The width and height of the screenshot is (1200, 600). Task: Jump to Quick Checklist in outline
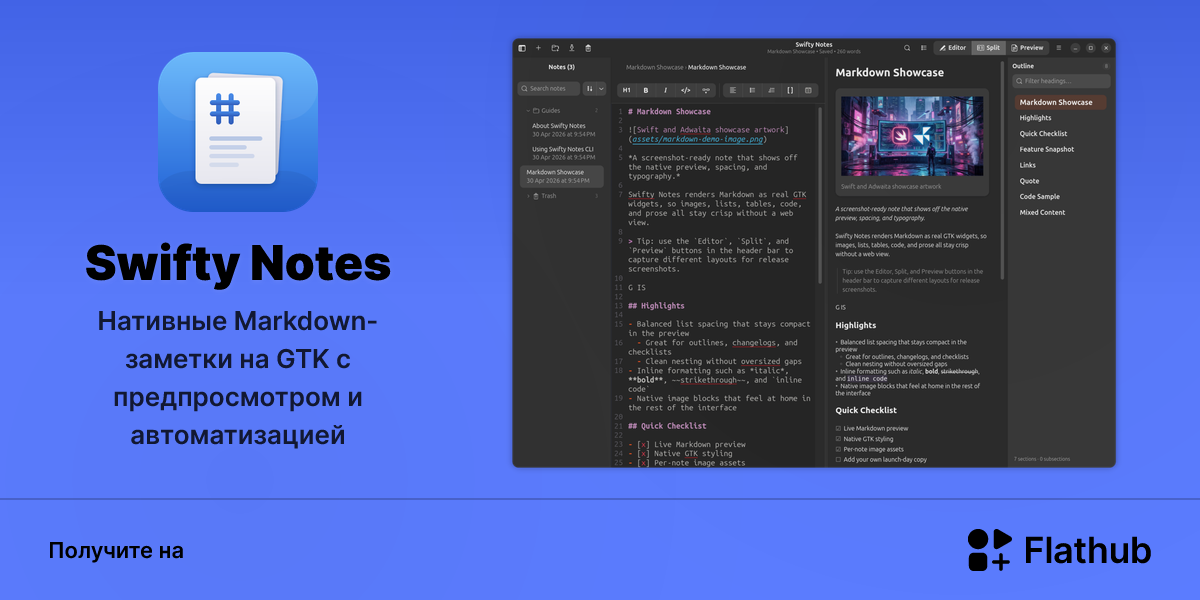pyautogui.click(x=1043, y=134)
